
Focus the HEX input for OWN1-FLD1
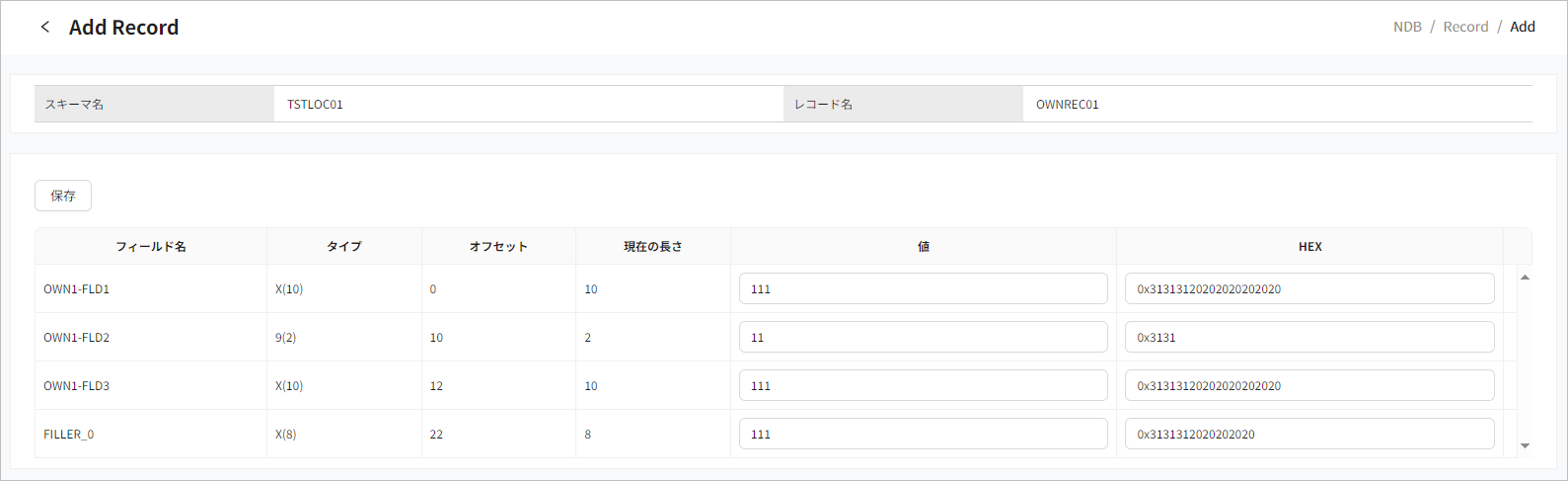(x=1308, y=289)
